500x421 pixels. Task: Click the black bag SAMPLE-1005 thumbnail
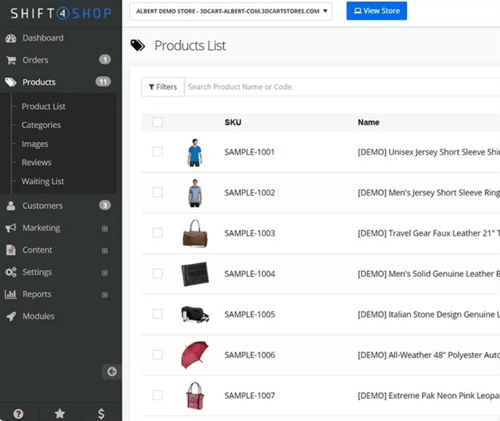(x=195, y=314)
